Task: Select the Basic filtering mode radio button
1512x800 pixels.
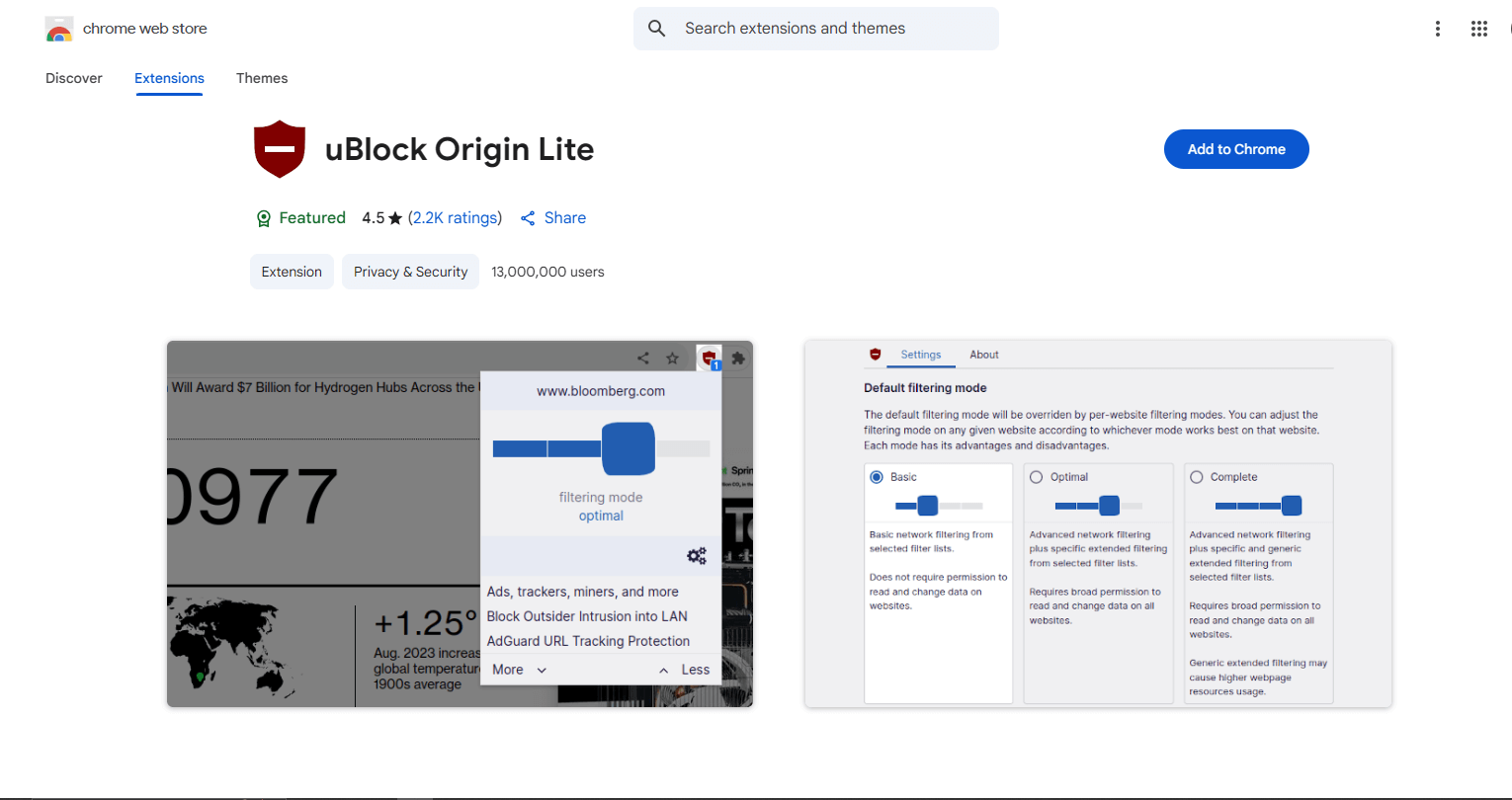Action: click(x=875, y=476)
